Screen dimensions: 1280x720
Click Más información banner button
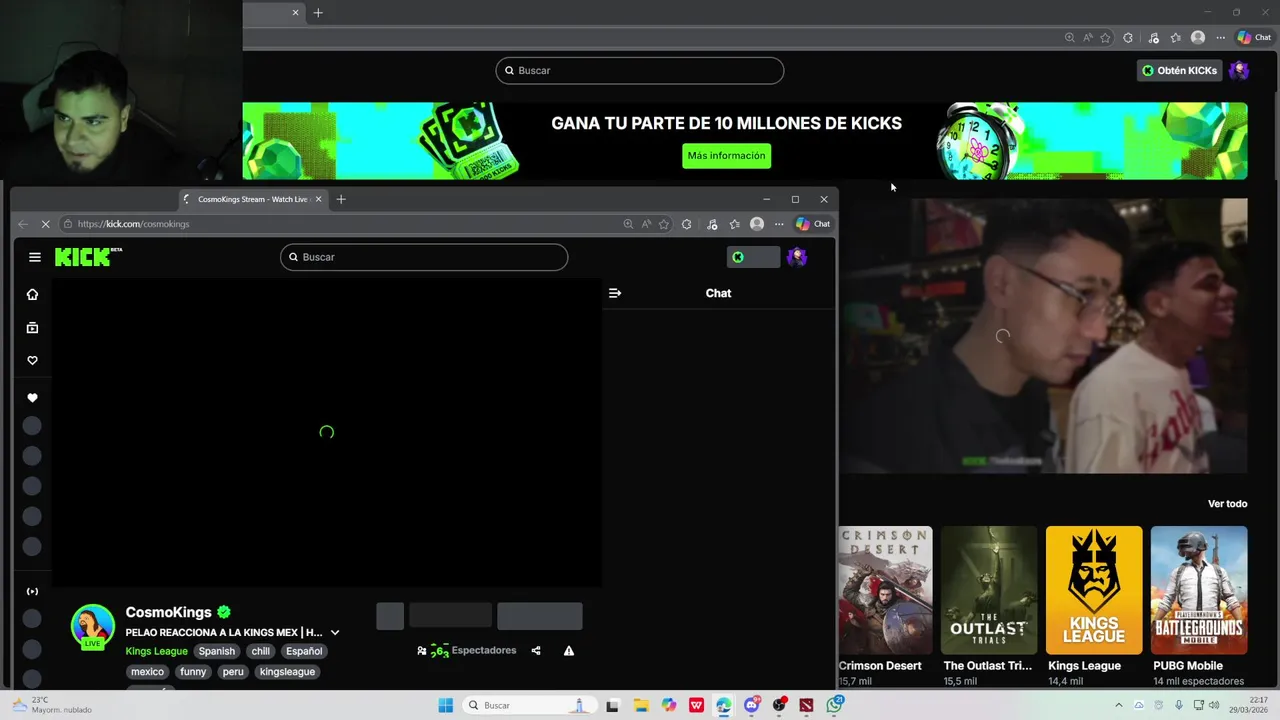[726, 156]
